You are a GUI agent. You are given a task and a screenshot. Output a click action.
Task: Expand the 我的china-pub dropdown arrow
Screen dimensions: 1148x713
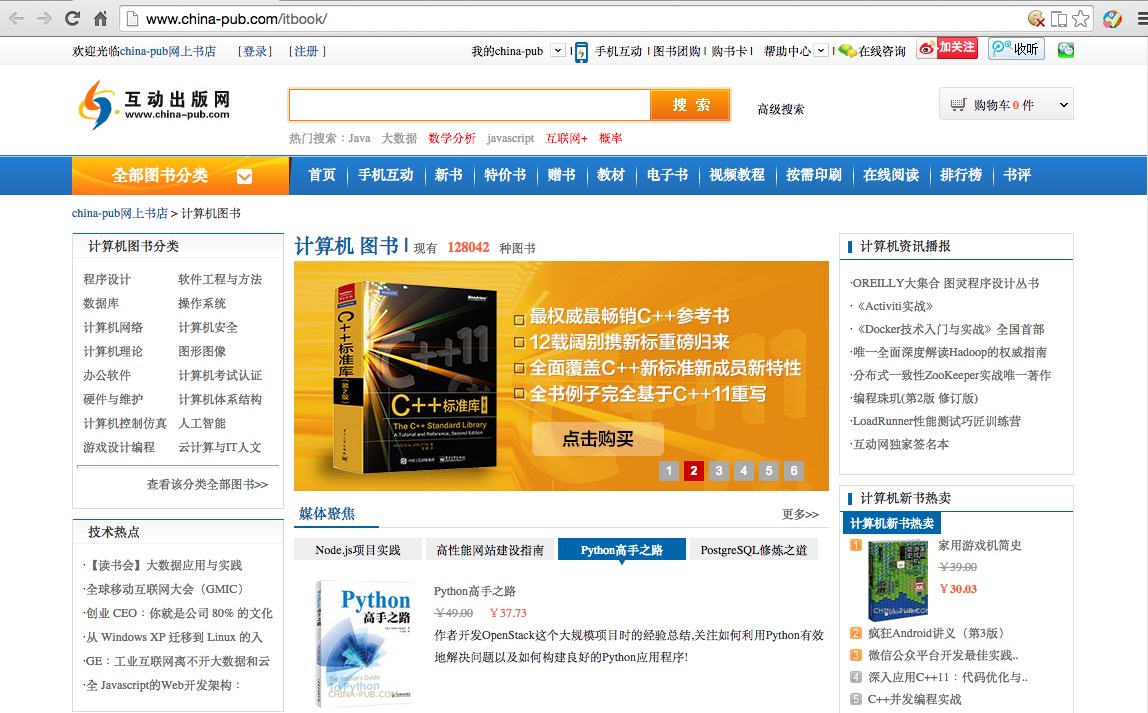click(558, 51)
